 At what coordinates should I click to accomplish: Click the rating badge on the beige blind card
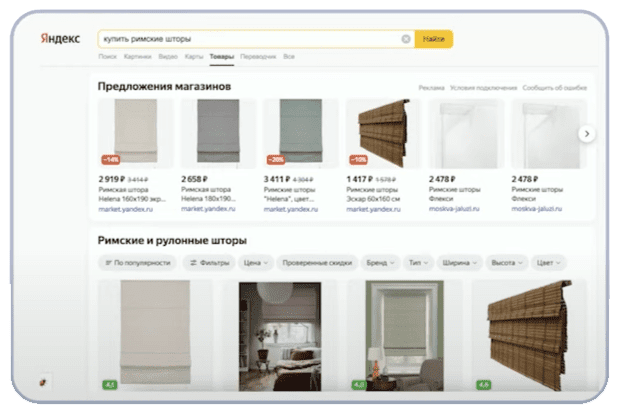[110, 385]
